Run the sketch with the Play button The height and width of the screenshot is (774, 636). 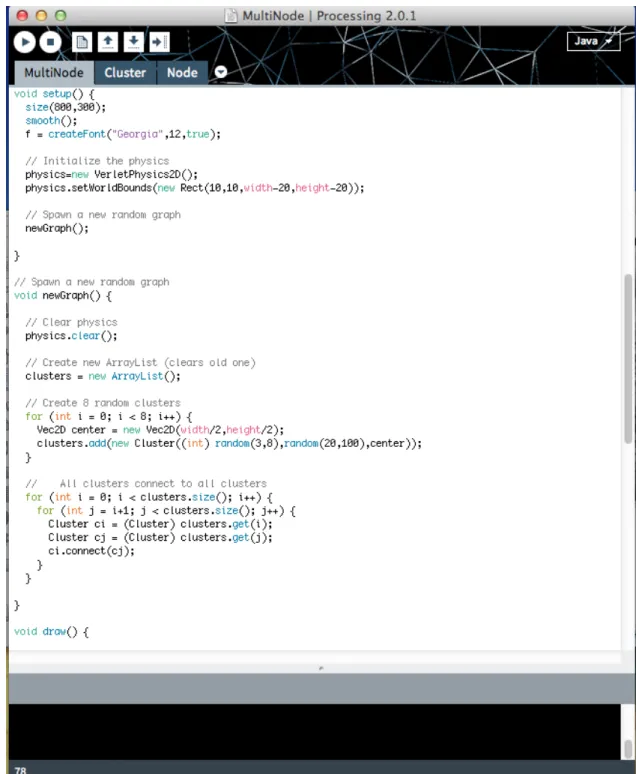coord(25,42)
